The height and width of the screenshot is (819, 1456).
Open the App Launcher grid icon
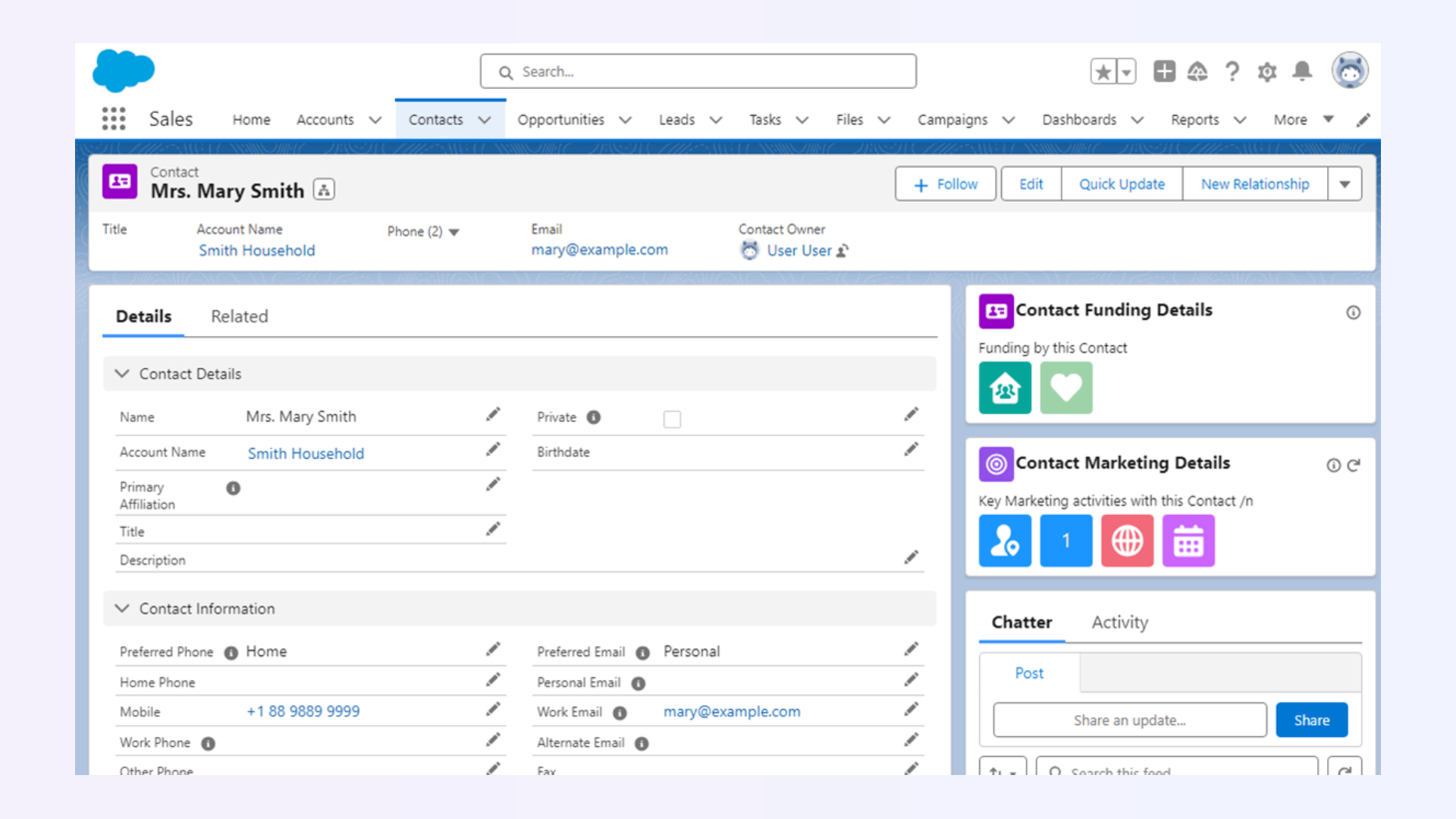(x=114, y=119)
